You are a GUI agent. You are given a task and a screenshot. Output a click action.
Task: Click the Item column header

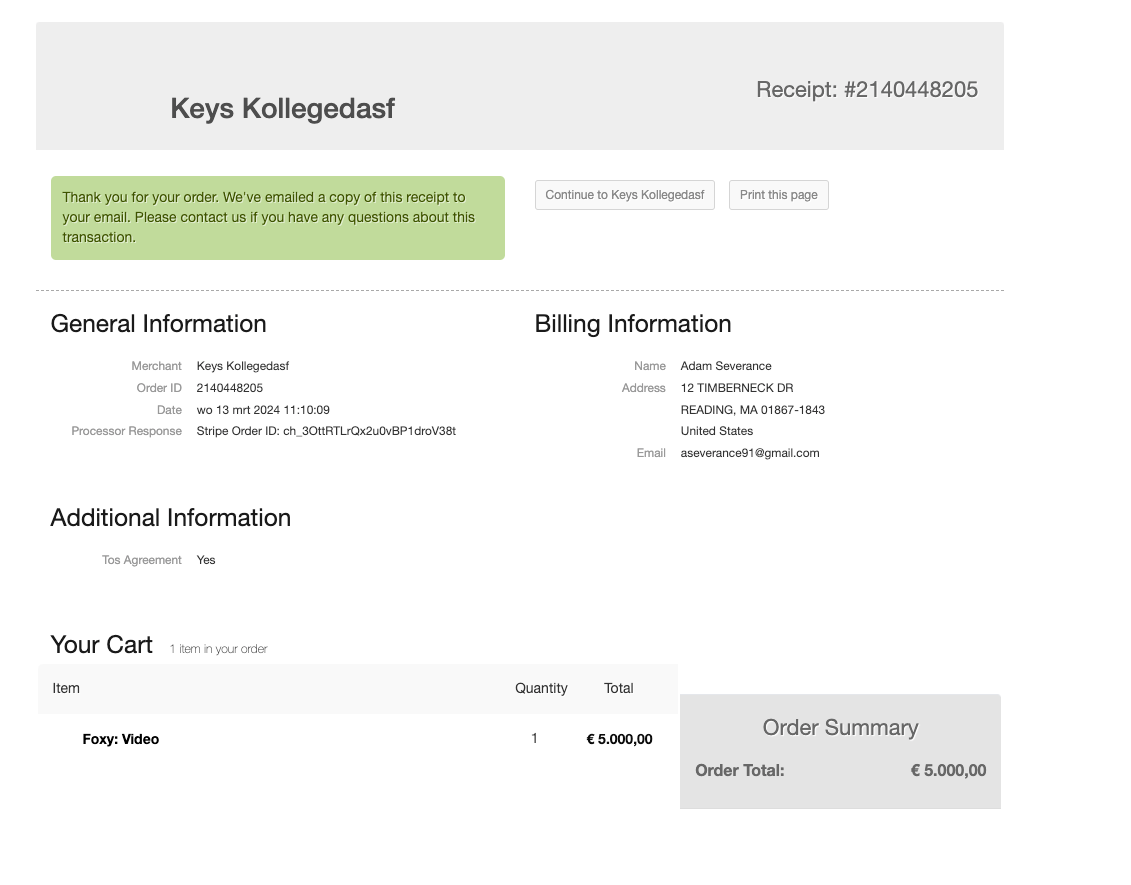point(66,689)
